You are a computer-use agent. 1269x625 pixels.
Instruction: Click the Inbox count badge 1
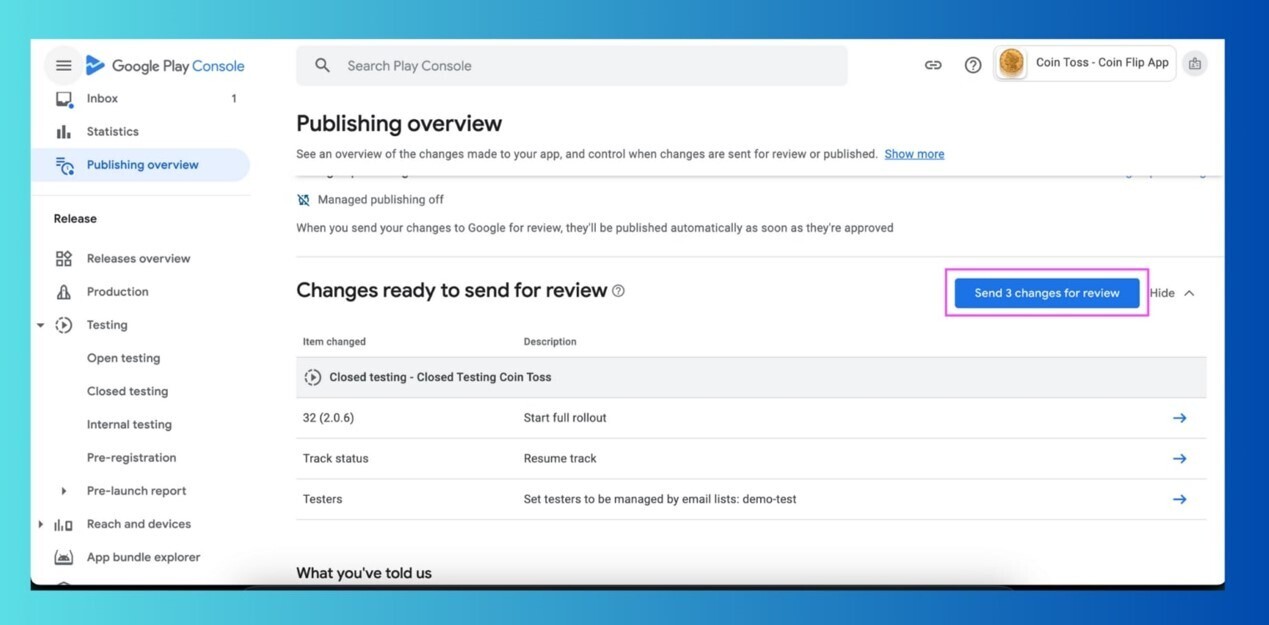[x=234, y=99]
